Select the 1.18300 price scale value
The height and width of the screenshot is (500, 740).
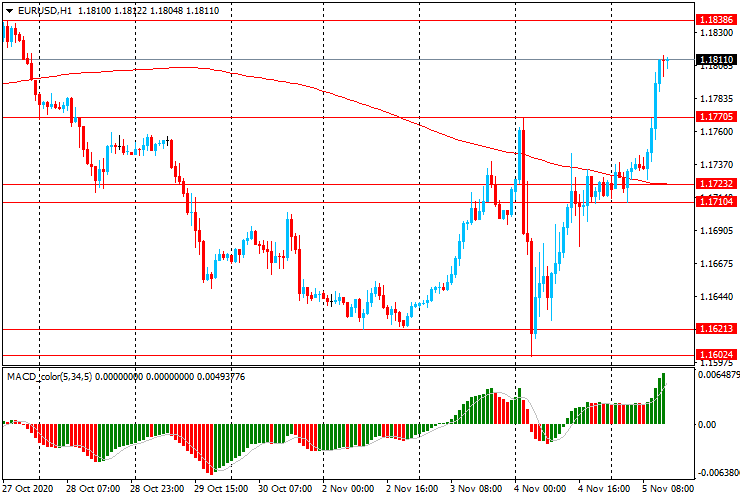coord(717,33)
